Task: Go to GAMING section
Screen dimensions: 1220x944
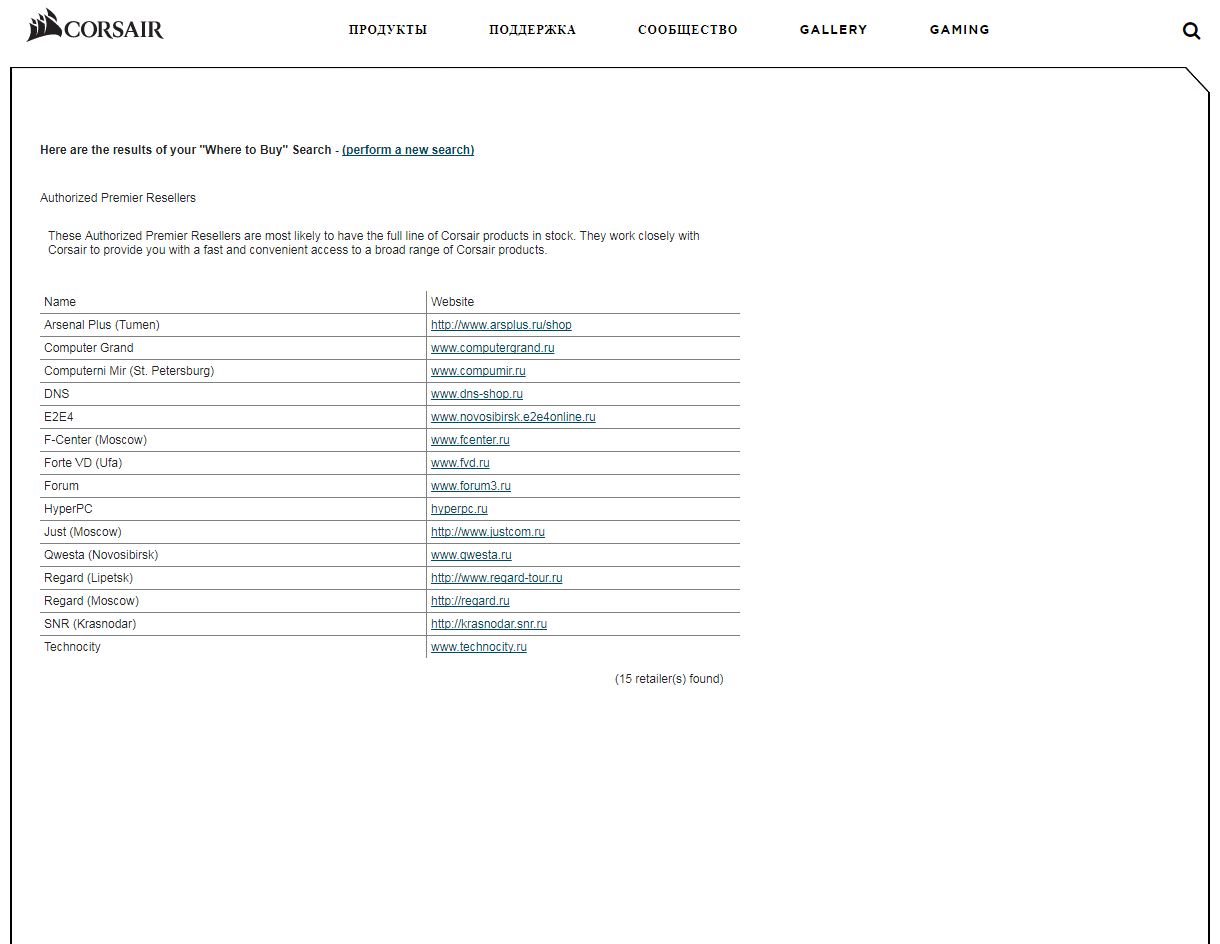Action: pos(960,30)
